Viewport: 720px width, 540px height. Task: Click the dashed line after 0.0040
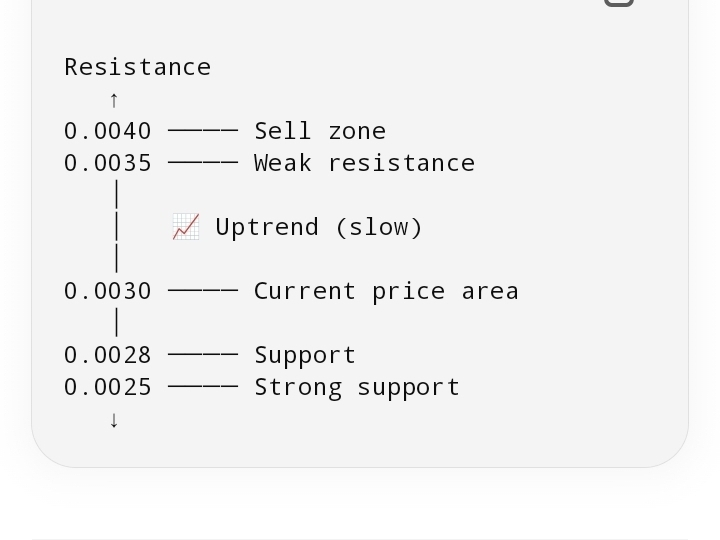click(x=203, y=131)
